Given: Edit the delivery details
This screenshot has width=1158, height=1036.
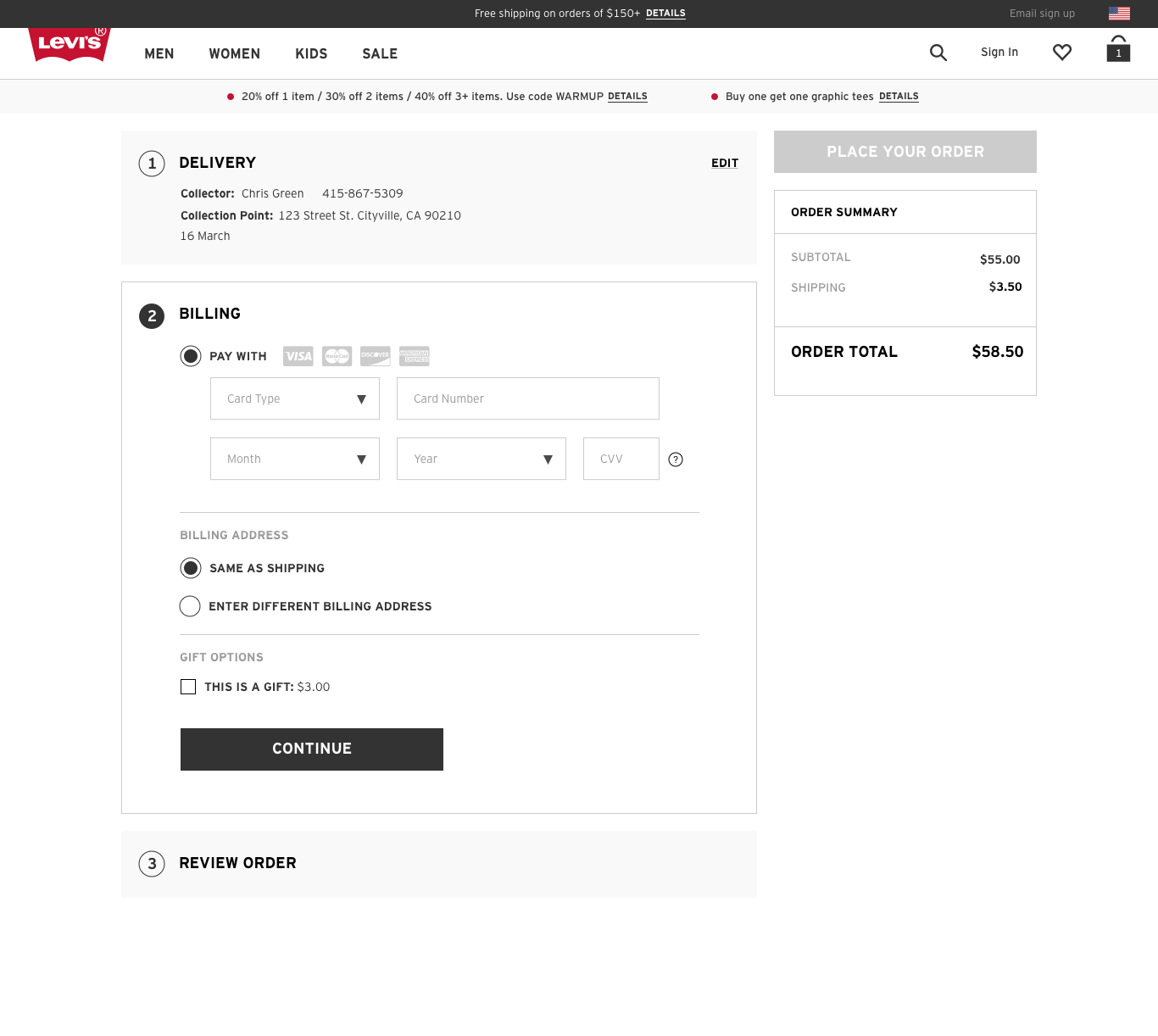Looking at the screenshot, I should (725, 163).
